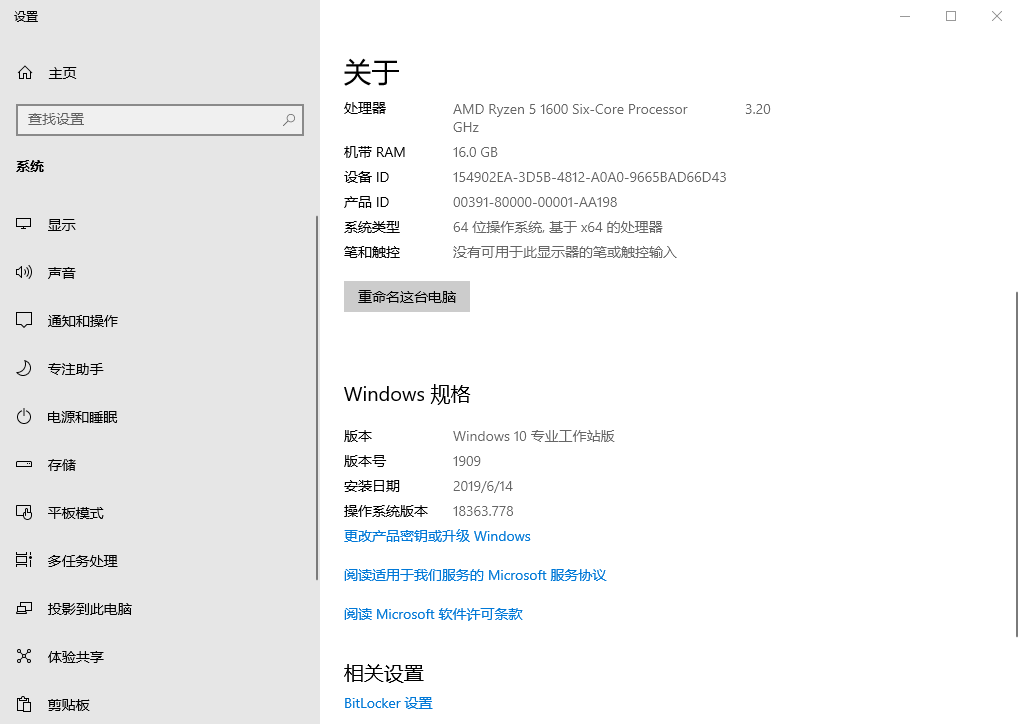Return to Settings home via 主页 entry
This screenshot has width=1020, height=724.
pyautogui.click(x=62, y=72)
